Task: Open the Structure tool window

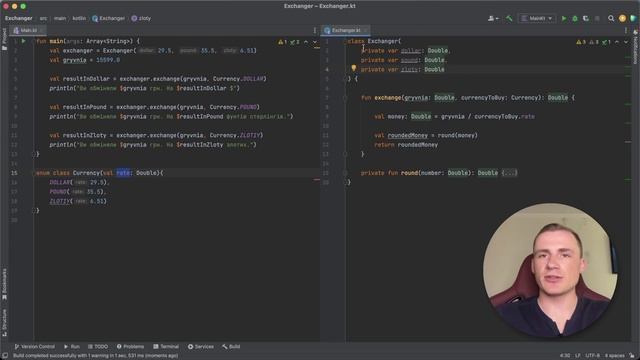Action: coord(4,322)
